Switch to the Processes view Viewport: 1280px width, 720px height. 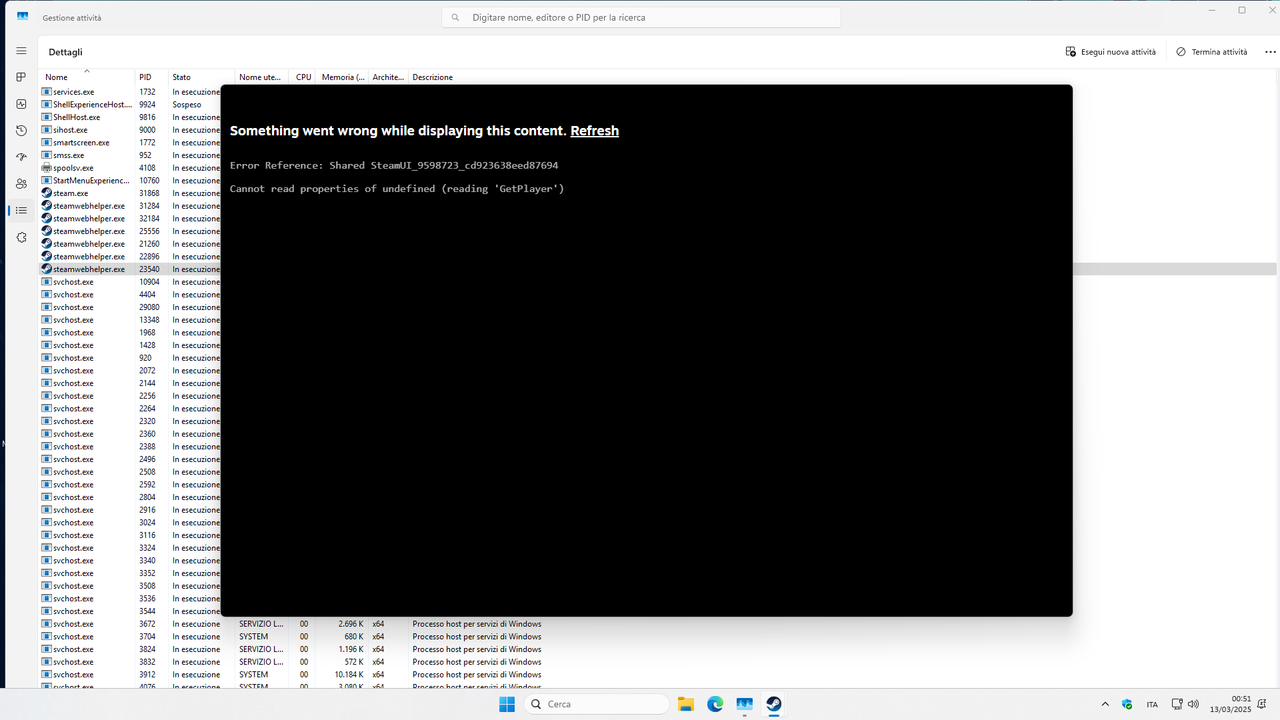coord(20,76)
